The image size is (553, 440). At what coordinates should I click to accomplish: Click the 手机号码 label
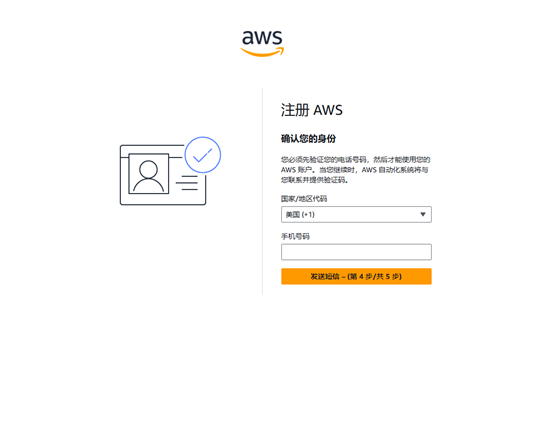point(295,236)
